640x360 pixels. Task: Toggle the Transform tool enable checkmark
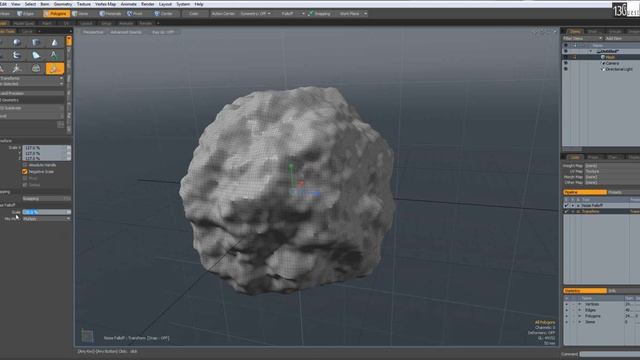pos(566,211)
